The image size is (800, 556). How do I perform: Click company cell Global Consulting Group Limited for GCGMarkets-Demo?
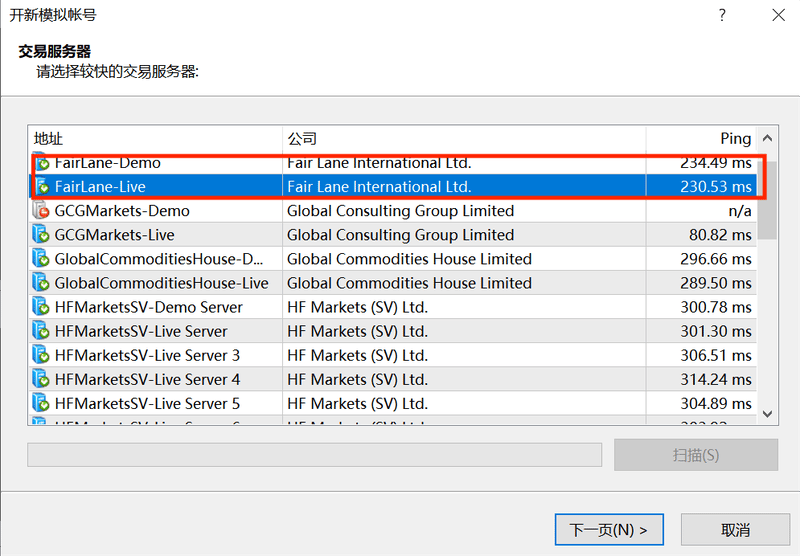(401, 211)
